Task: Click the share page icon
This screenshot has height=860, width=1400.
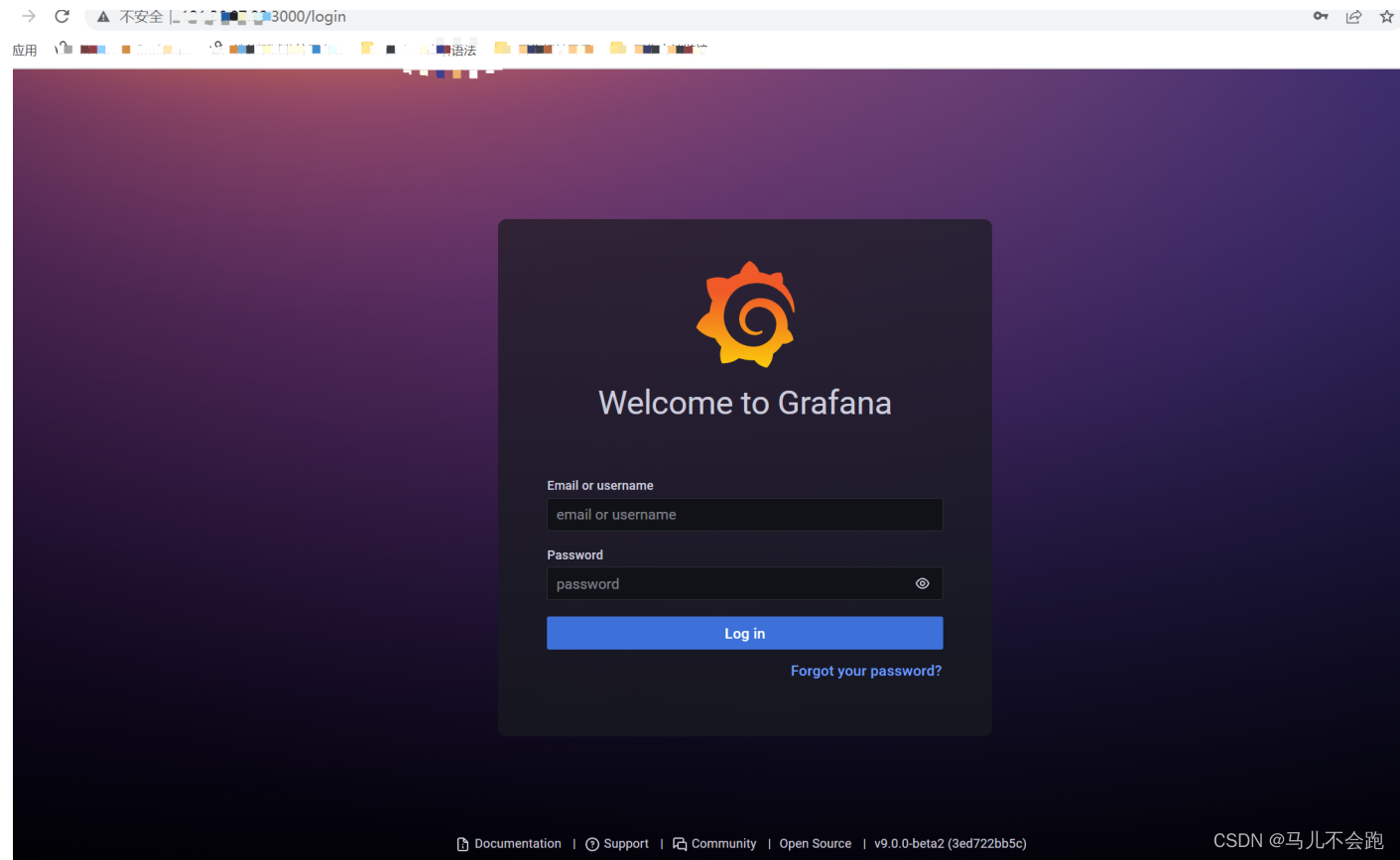Action: (1353, 16)
